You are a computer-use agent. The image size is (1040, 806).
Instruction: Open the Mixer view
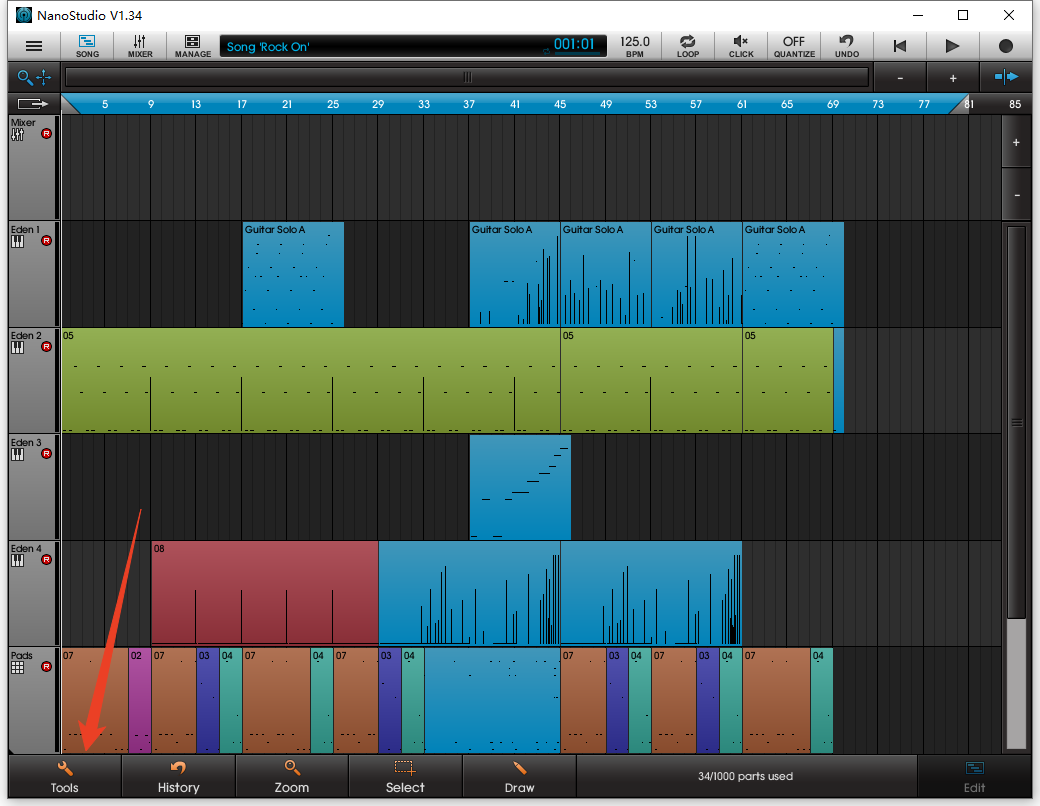[140, 46]
